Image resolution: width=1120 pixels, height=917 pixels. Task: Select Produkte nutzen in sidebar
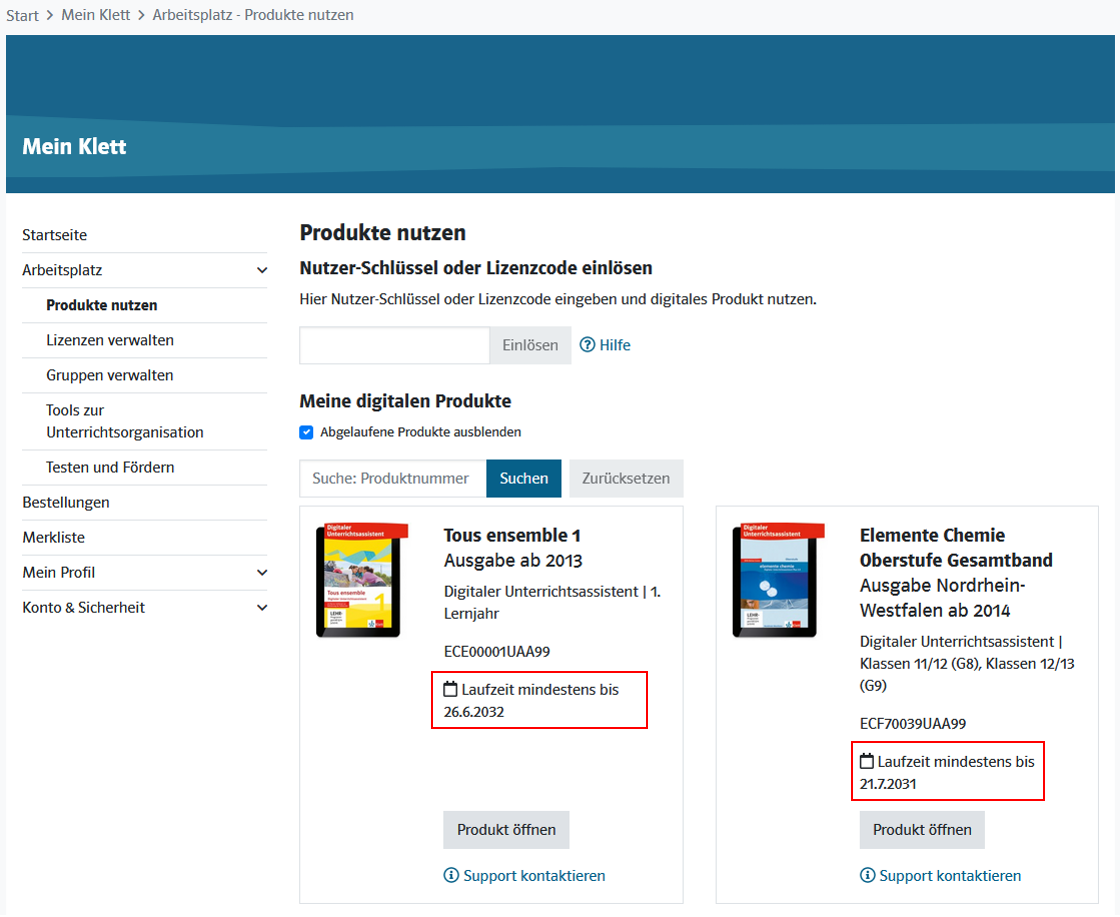(x=101, y=305)
